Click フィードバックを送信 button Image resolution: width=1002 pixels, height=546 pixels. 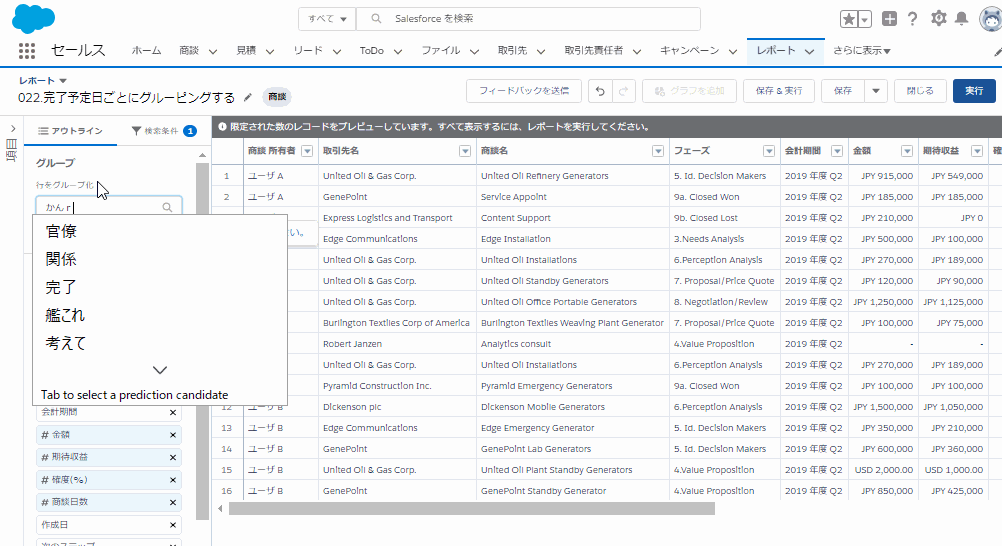point(524,91)
